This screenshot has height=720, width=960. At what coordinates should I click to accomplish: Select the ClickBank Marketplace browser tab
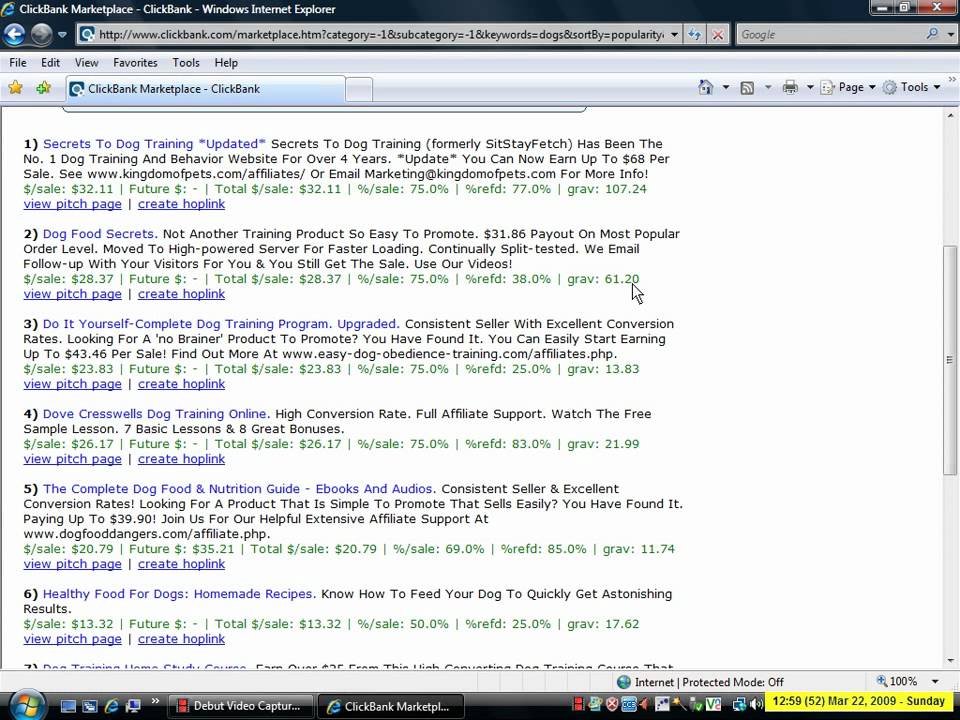(205, 89)
